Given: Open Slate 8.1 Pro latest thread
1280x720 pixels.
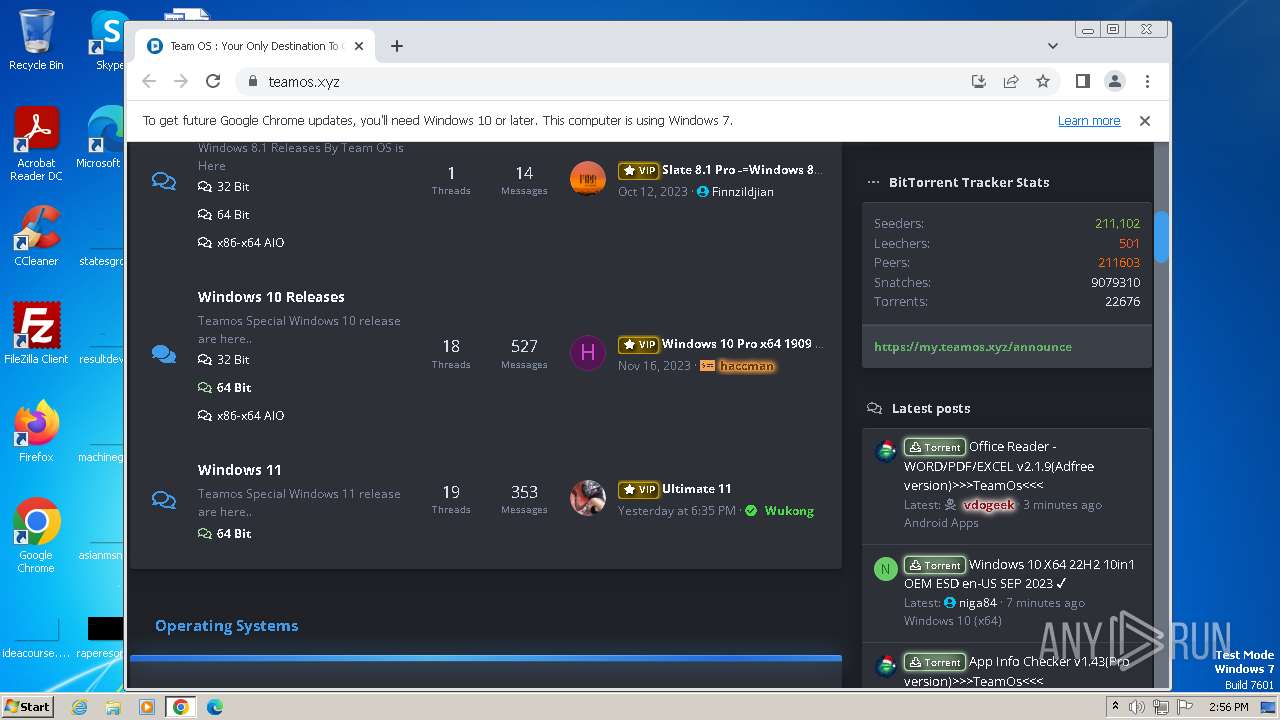Looking at the screenshot, I should tap(742, 170).
